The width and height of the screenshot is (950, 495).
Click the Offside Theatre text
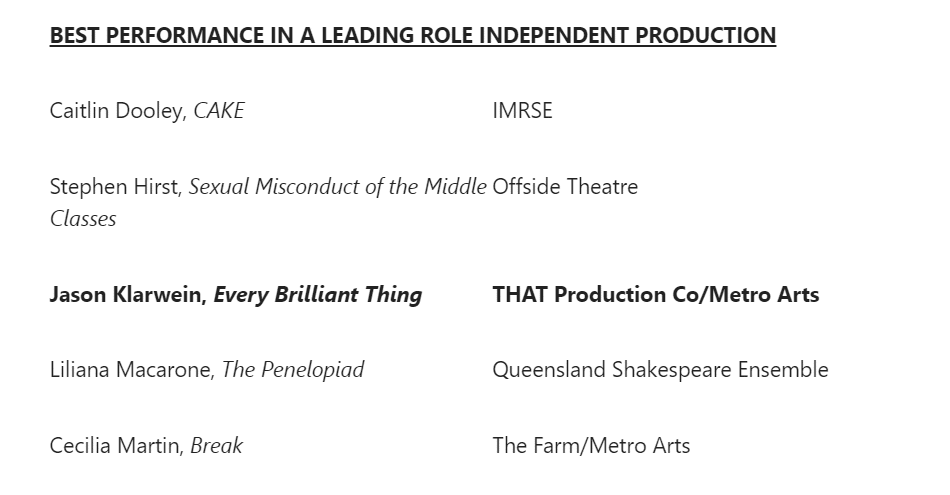tap(565, 187)
